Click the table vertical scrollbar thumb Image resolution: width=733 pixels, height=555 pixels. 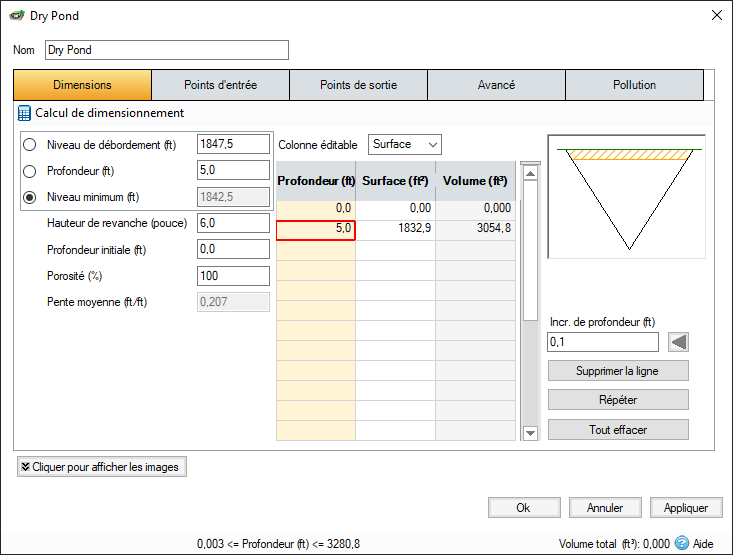pyautogui.click(x=530, y=251)
